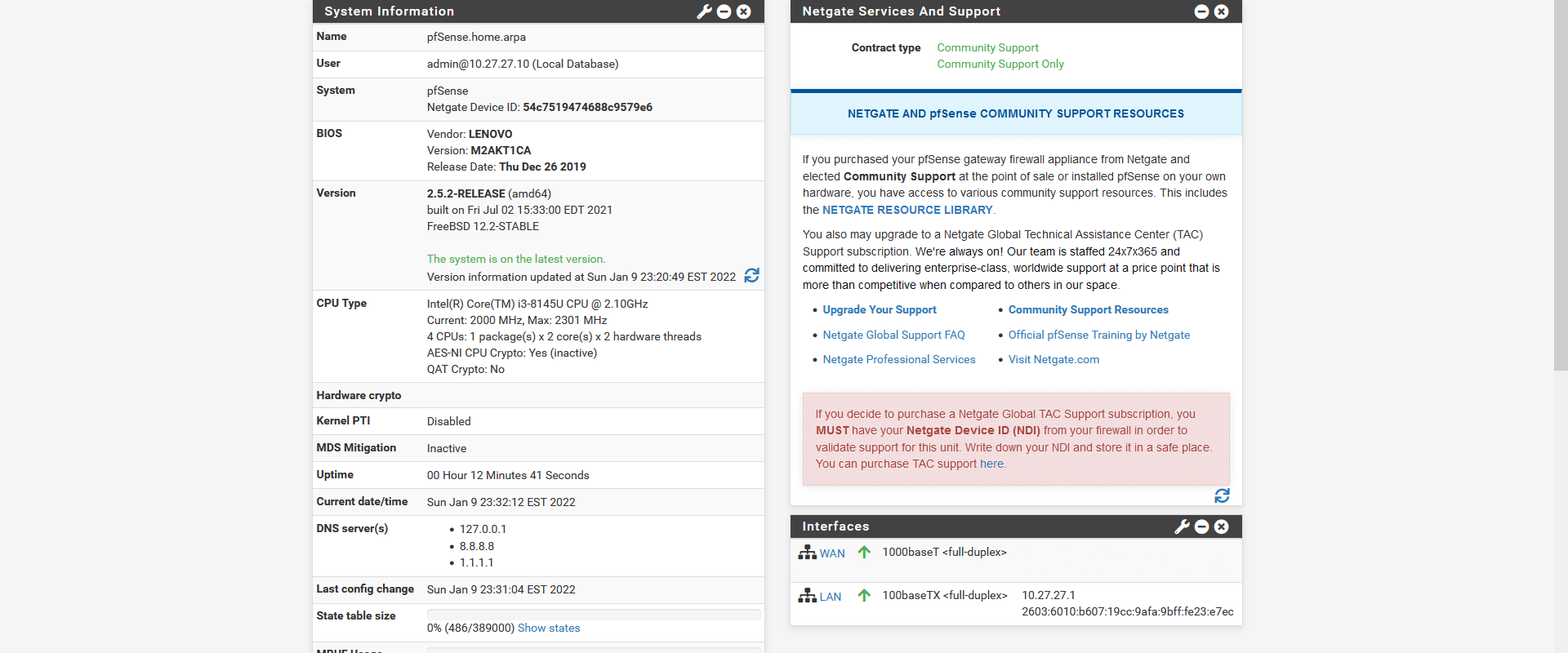Click the LAN interface network icon

807,596
